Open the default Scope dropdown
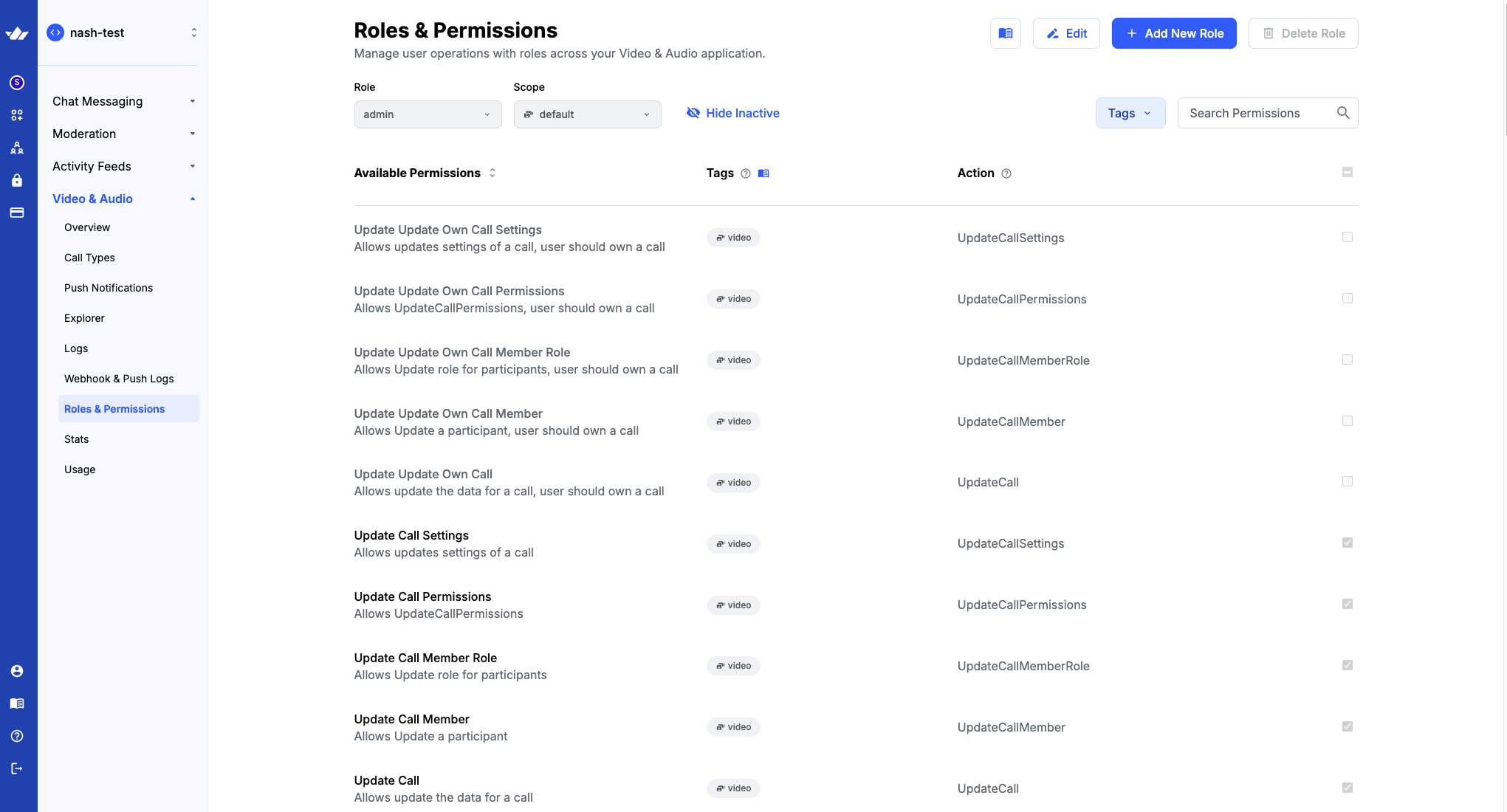Viewport: 1507px width, 812px height. click(x=587, y=114)
